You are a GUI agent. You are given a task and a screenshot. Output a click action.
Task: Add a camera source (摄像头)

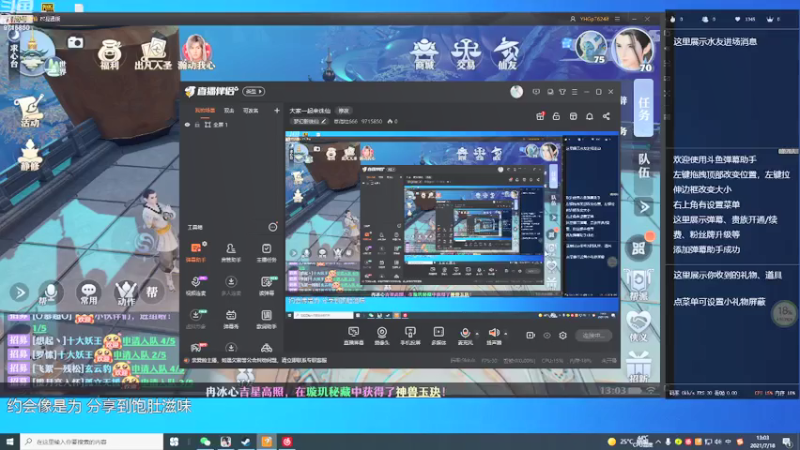pos(382,336)
